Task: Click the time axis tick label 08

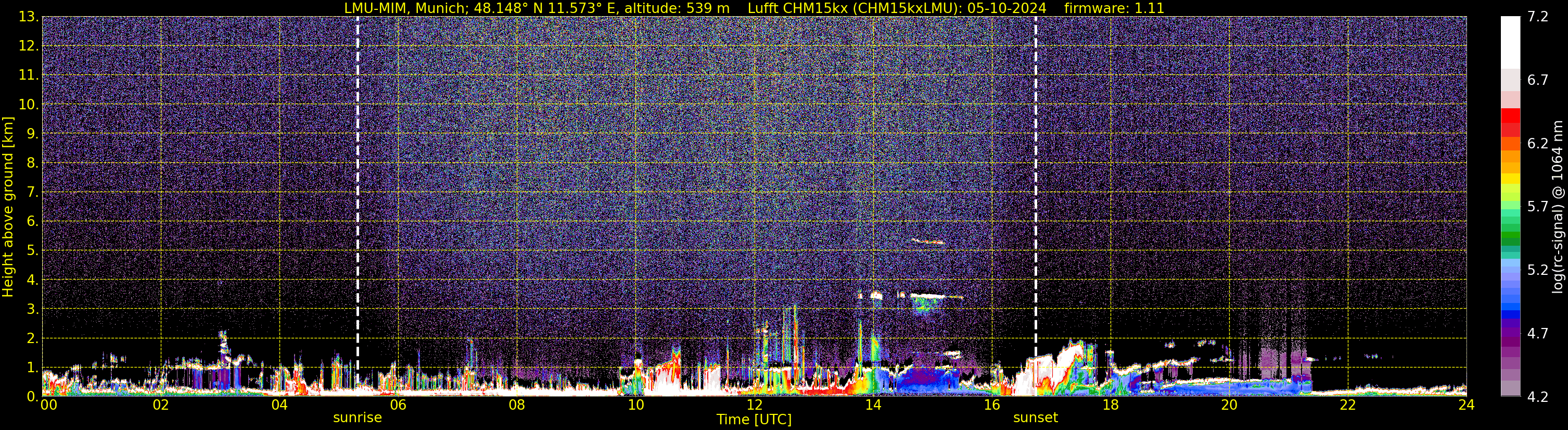Action: coord(516,405)
